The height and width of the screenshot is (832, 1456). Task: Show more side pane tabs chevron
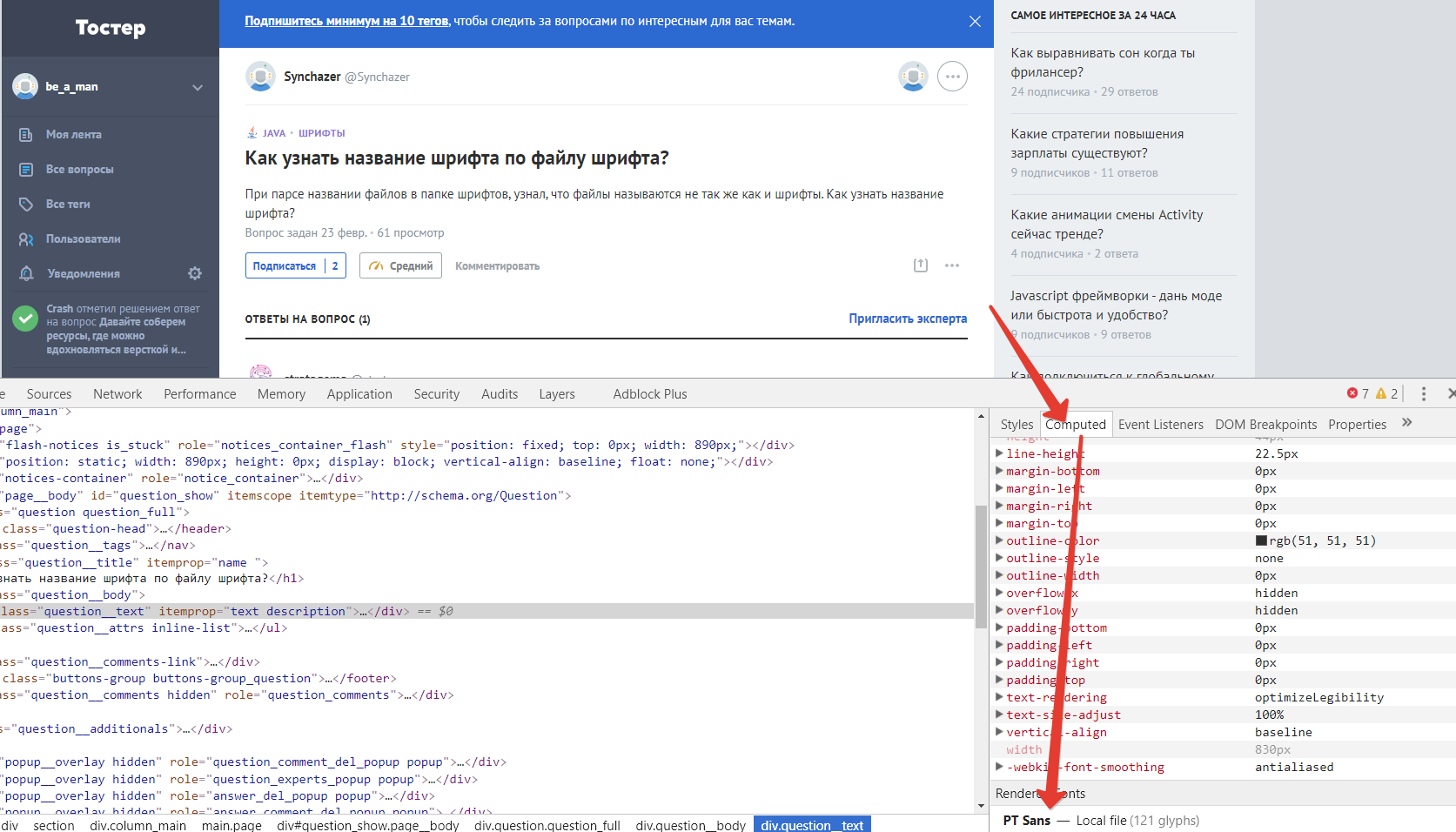coord(1407,423)
